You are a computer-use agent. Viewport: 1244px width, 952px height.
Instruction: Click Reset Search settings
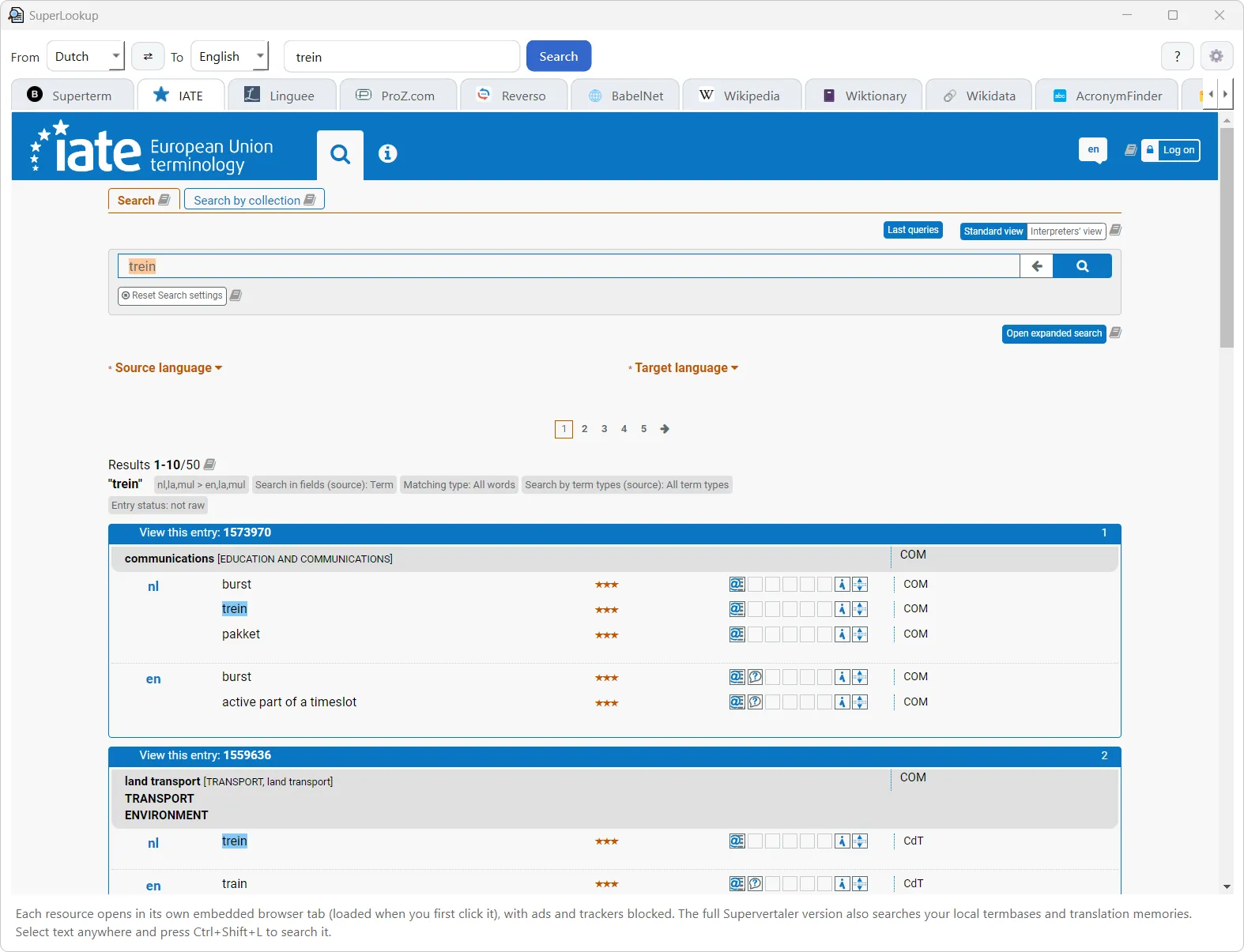[x=172, y=295]
